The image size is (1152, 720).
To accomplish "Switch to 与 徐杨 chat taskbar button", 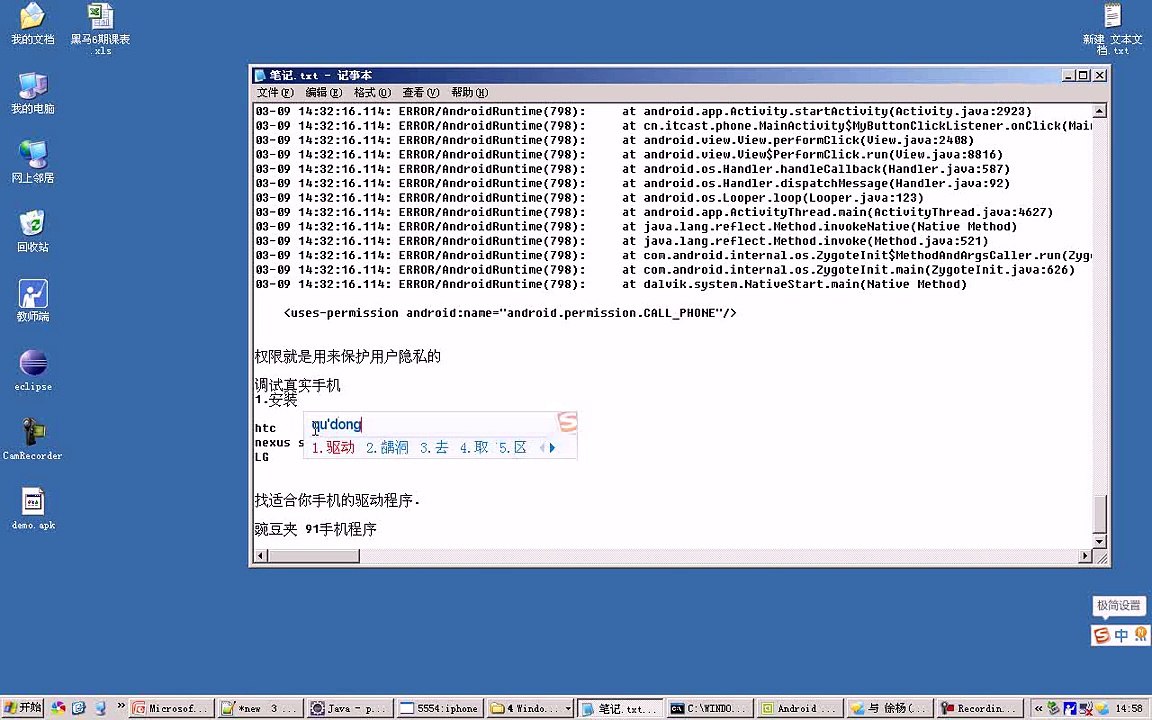I will coord(890,708).
